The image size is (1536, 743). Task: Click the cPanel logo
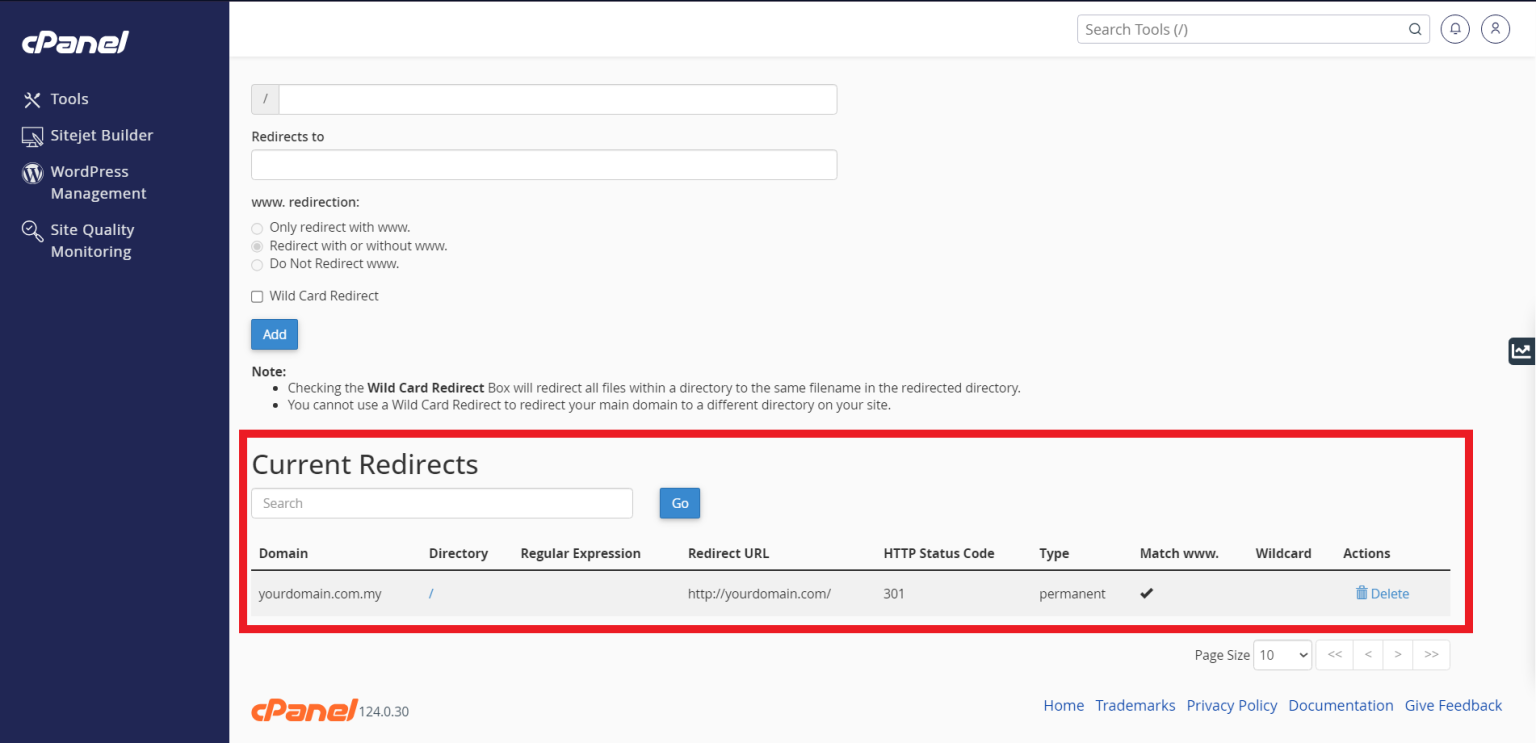pyautogui.click(x=74, y=42)
